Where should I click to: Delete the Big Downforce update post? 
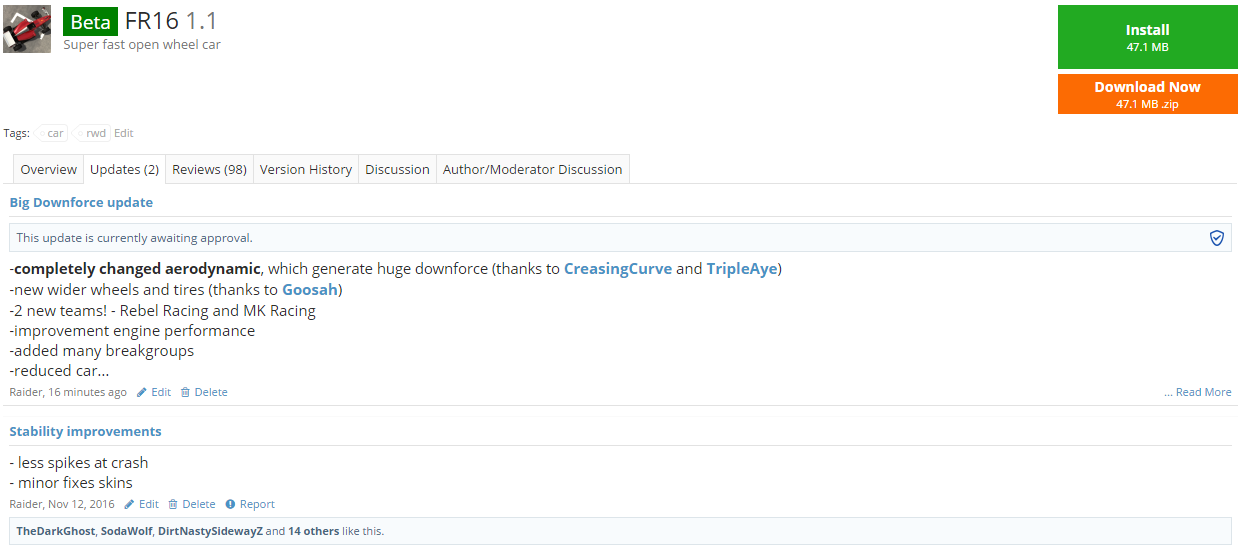pyautogui.click(x=204, y=392)
